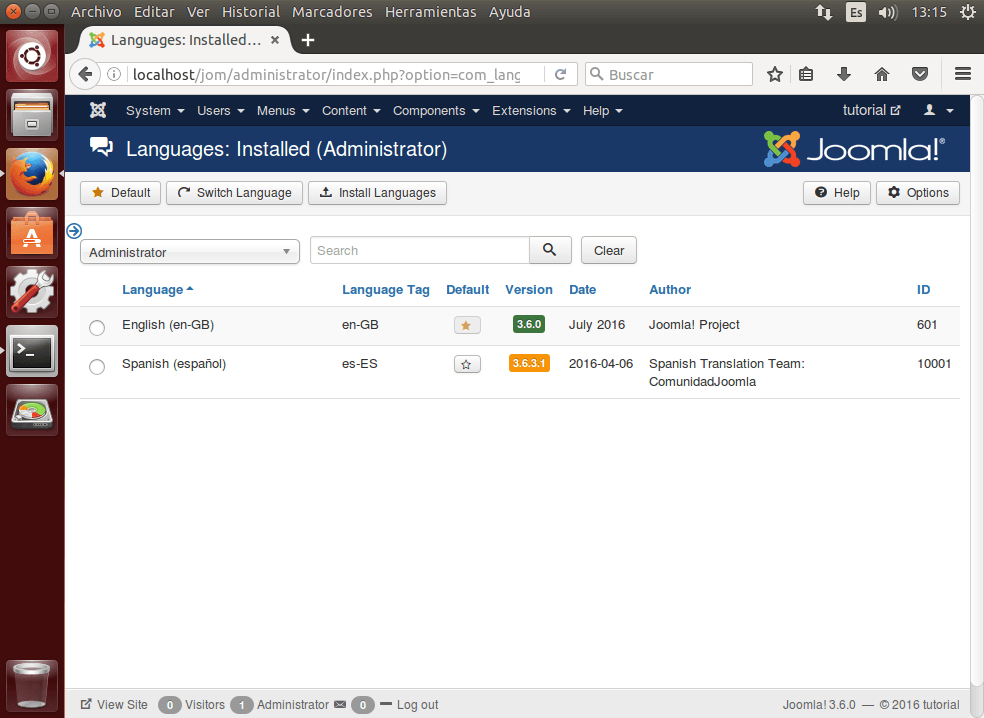Expand the Users menu
Image resolution: width=984 pixels, height=718 pixels.
(x=220, y=111)
